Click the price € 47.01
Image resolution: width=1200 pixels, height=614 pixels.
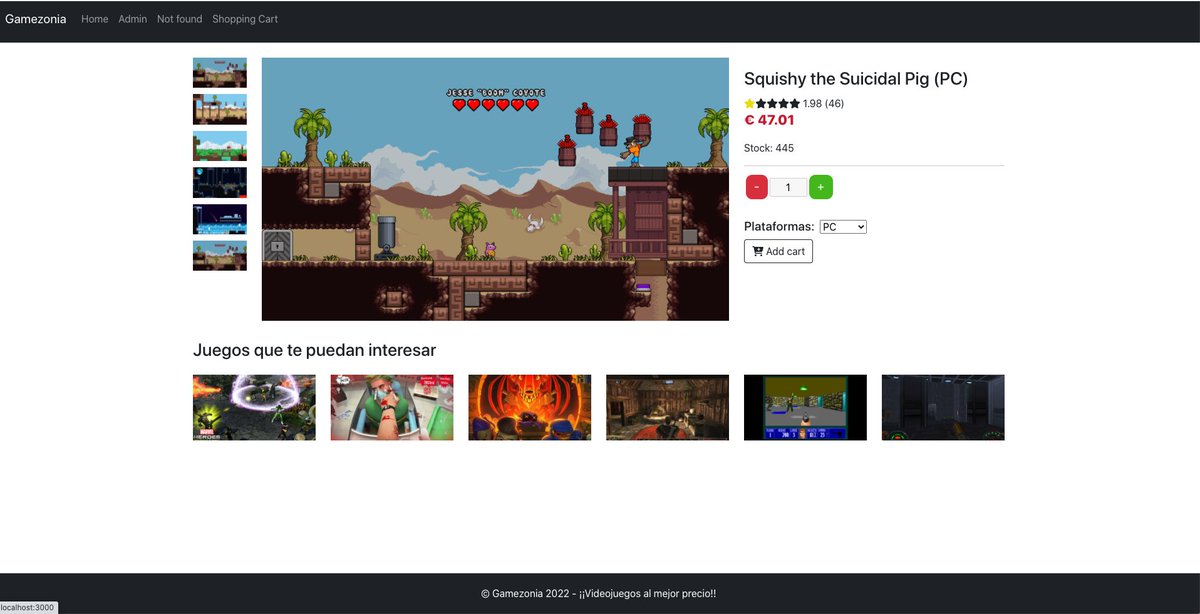click(x=769, y=120)
